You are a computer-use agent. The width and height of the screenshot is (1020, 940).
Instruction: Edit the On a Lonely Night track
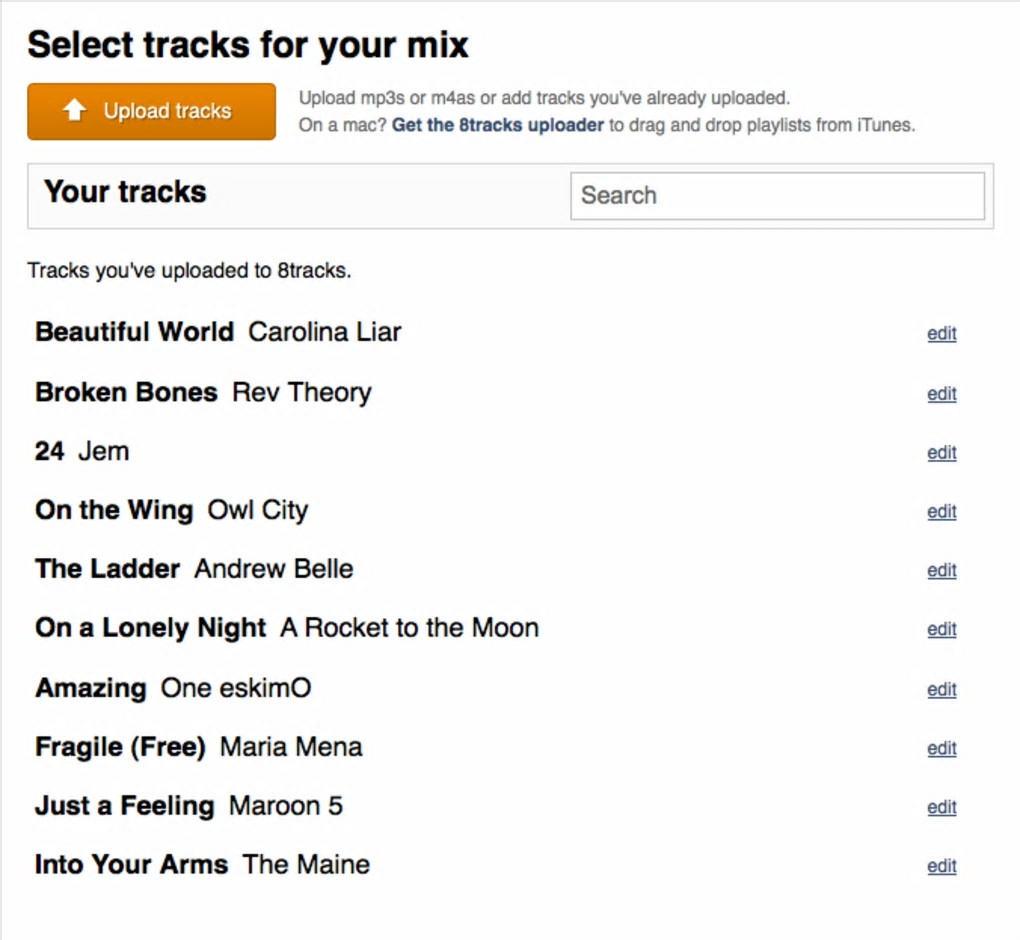(x=941, y=630)
